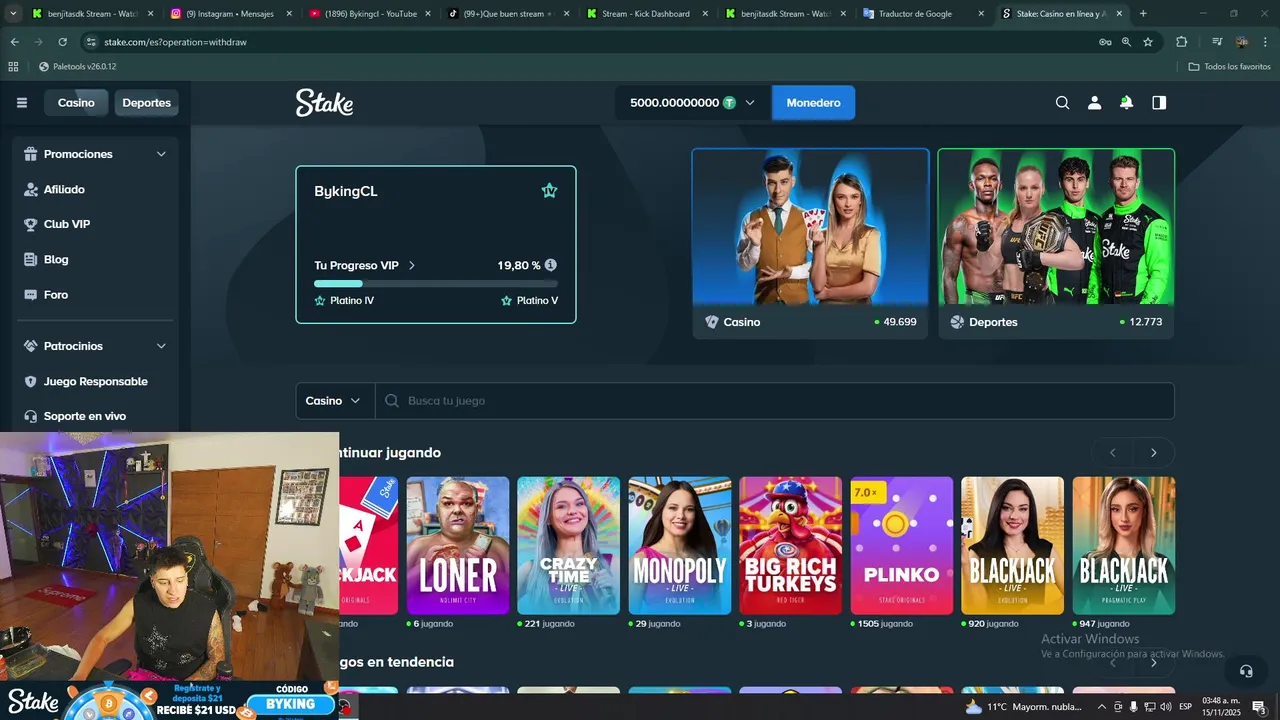Screen dimensions: 1280x720
Task: Open the notifications bell
Action: [x=1126, y=103]
